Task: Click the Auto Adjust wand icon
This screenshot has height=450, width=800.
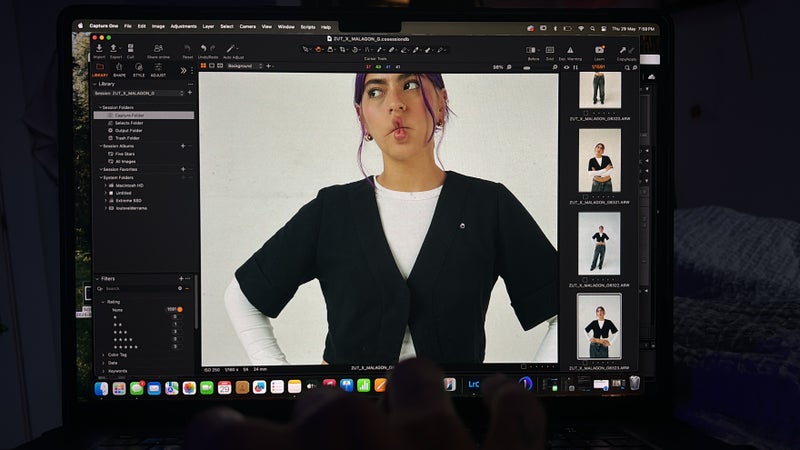Action: point(231,49)
